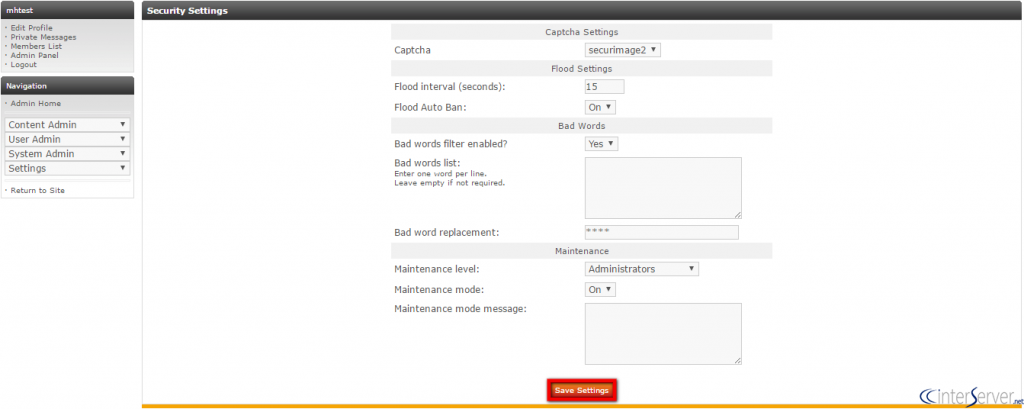1024x409 pixels.
Task: Expand the User Admin menu
Action: click(67, 139)
